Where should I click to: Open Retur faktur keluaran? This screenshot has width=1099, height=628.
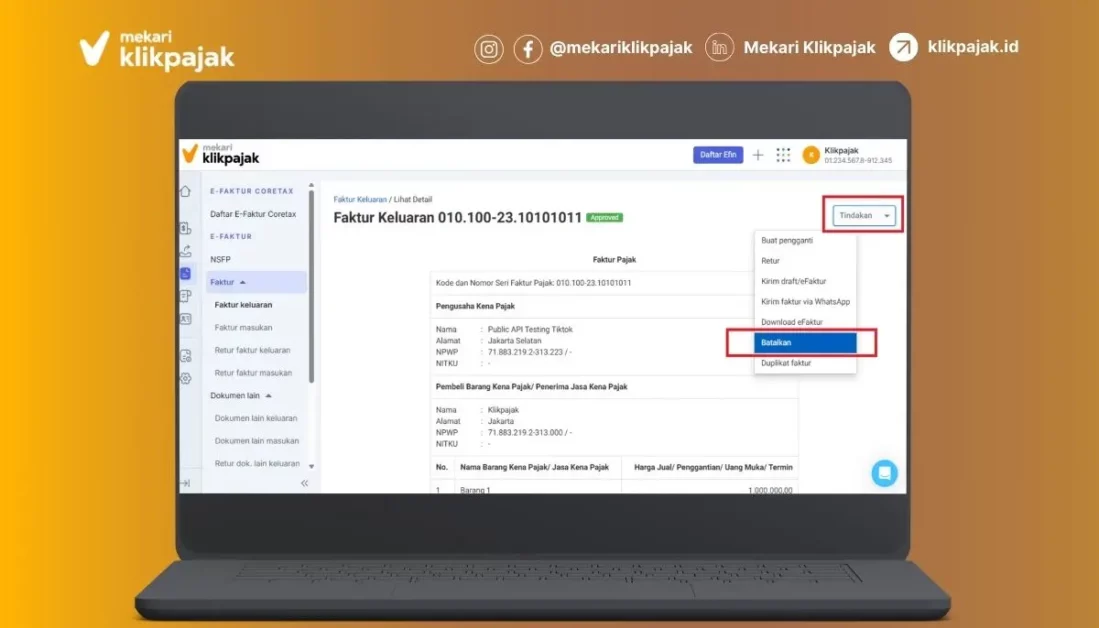[252, 350]
